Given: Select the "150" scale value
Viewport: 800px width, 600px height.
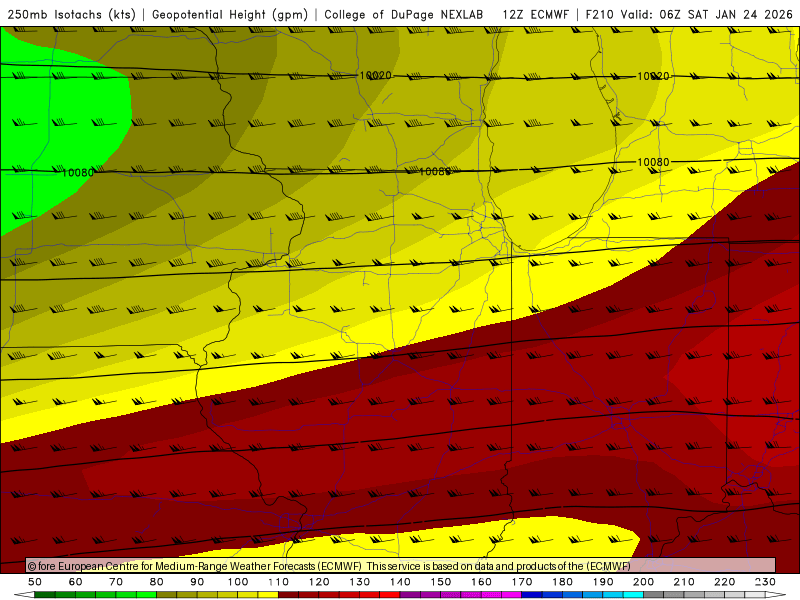Looking at the screenshot, I should click(440, 582).
